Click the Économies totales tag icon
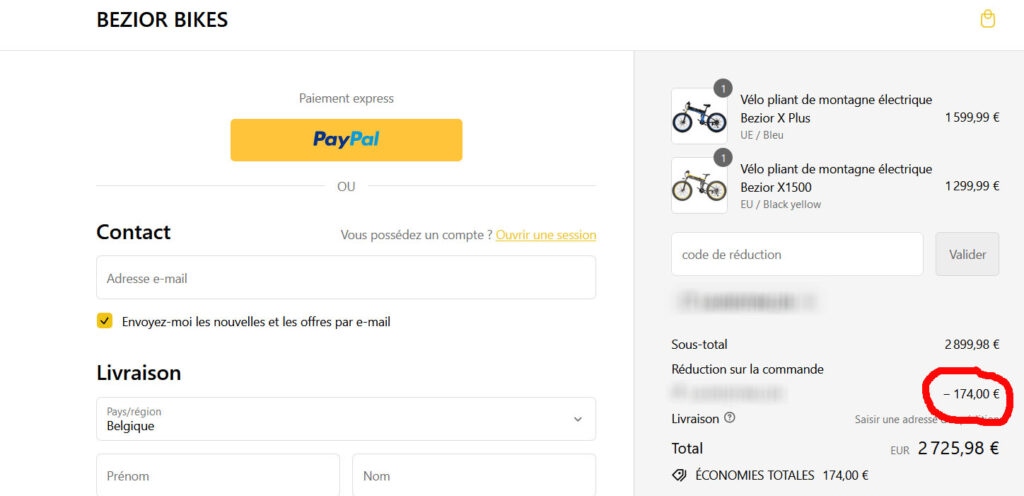This screenshot has width=1024, height=496. pos(679,475)
